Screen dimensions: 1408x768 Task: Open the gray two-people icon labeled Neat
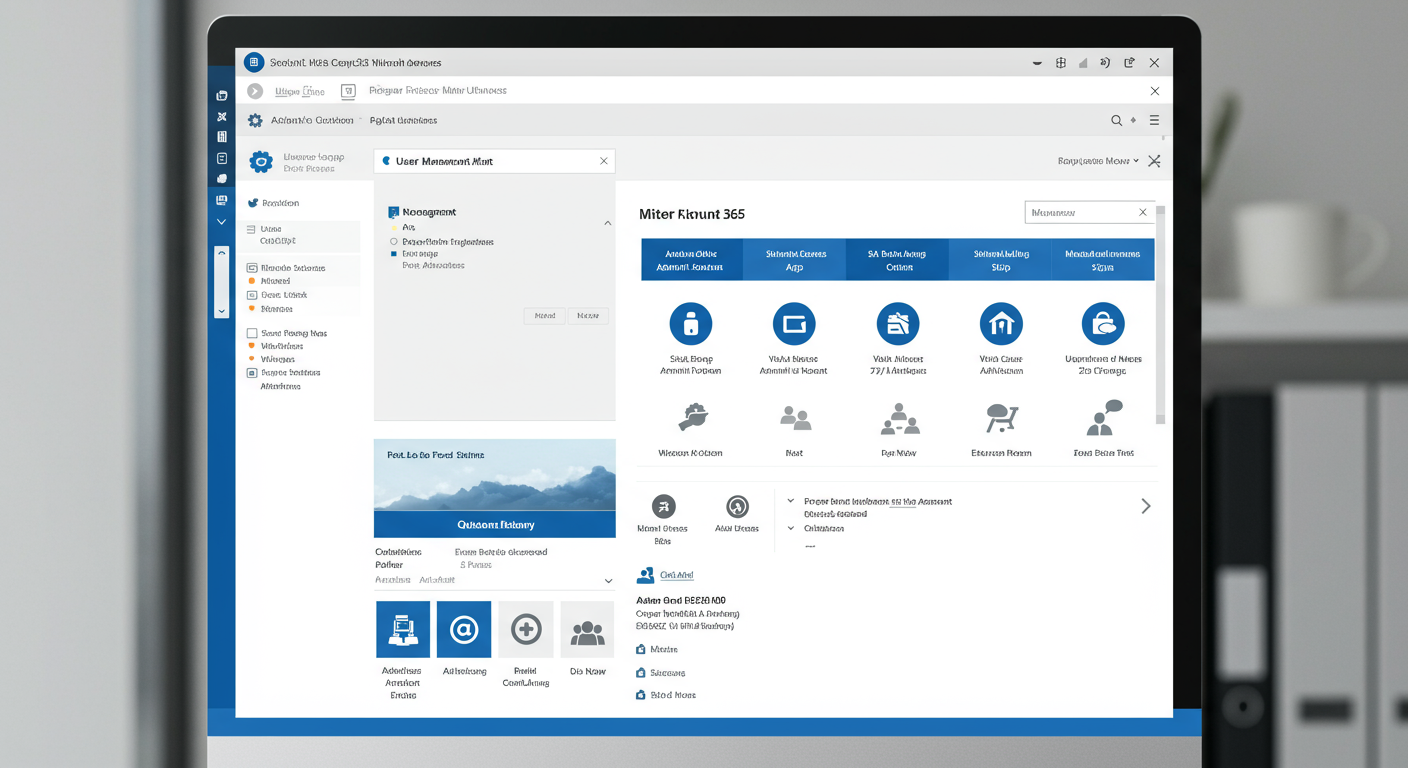(x=795, y=418)
